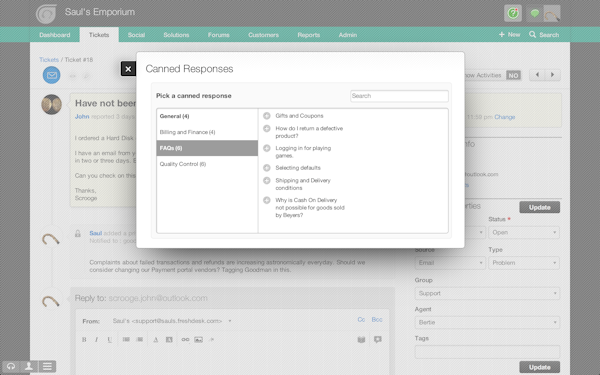Open canned responses icon in editor toolbar
Screen dimensions: 600x375
point(378,339)
